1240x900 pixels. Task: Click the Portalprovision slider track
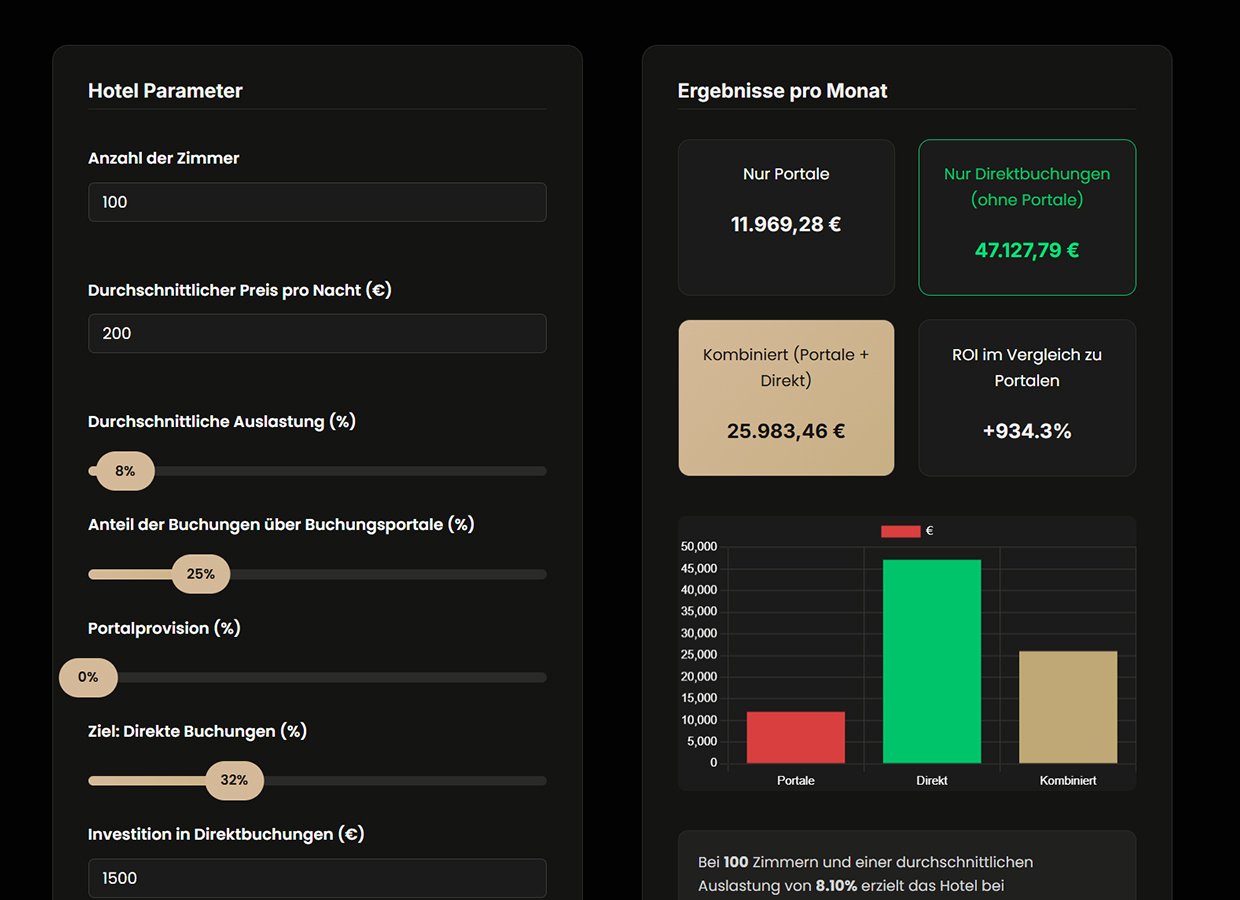tap(330, 677)
